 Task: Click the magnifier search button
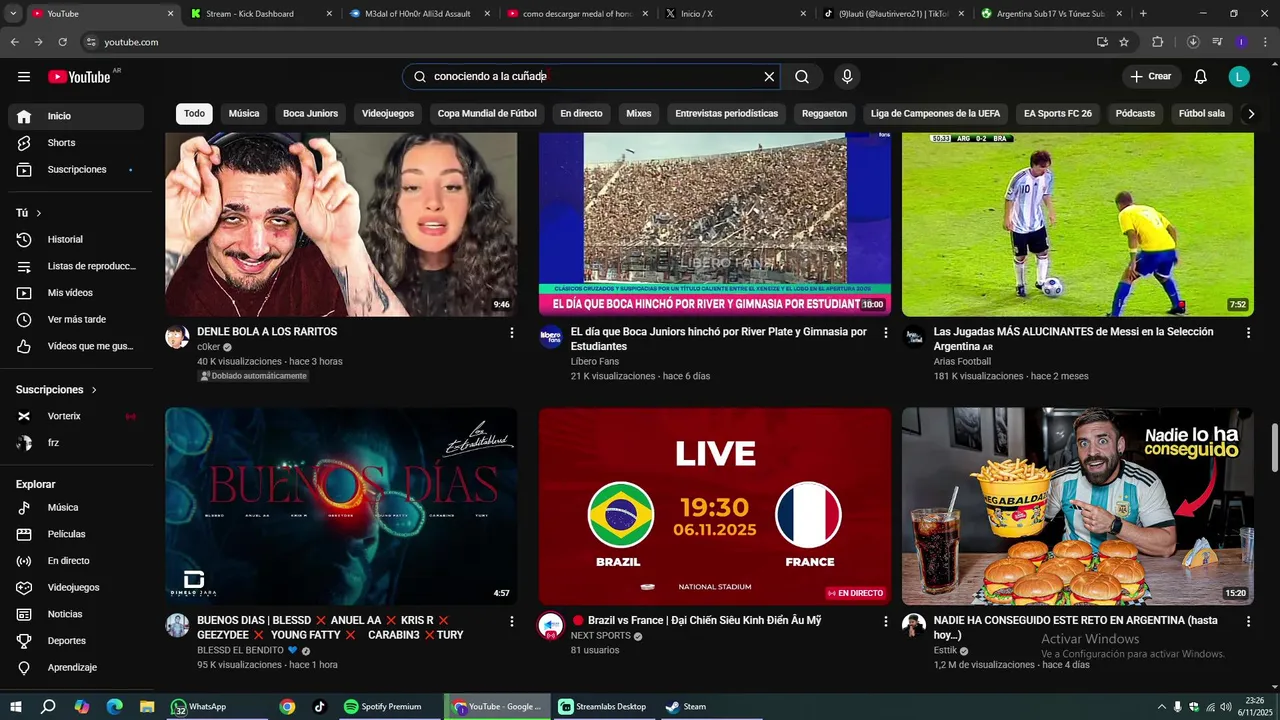coord(802,77)
